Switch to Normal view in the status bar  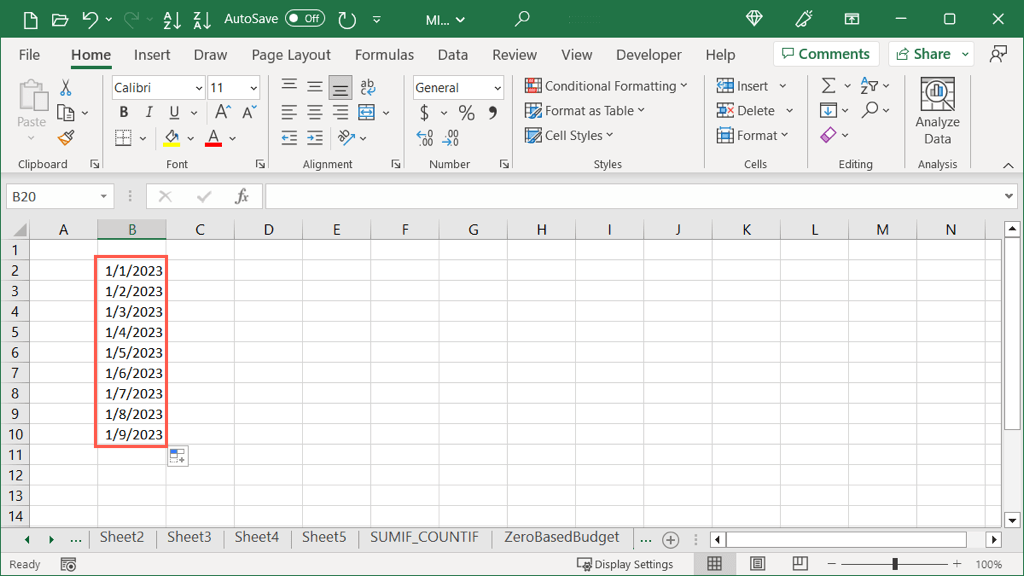tap(714, 564)
